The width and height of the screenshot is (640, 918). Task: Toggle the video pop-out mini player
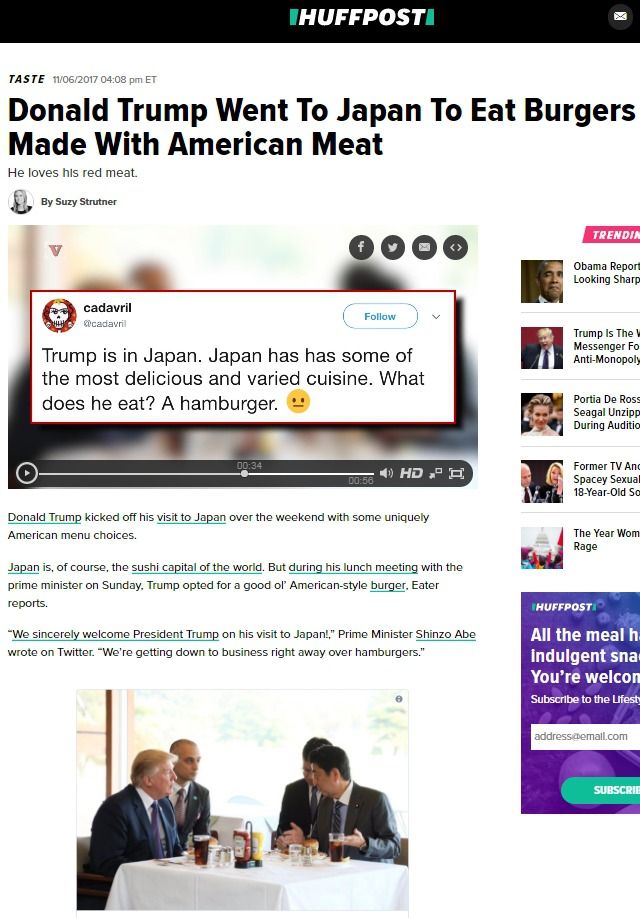click(x=436, y=473)
